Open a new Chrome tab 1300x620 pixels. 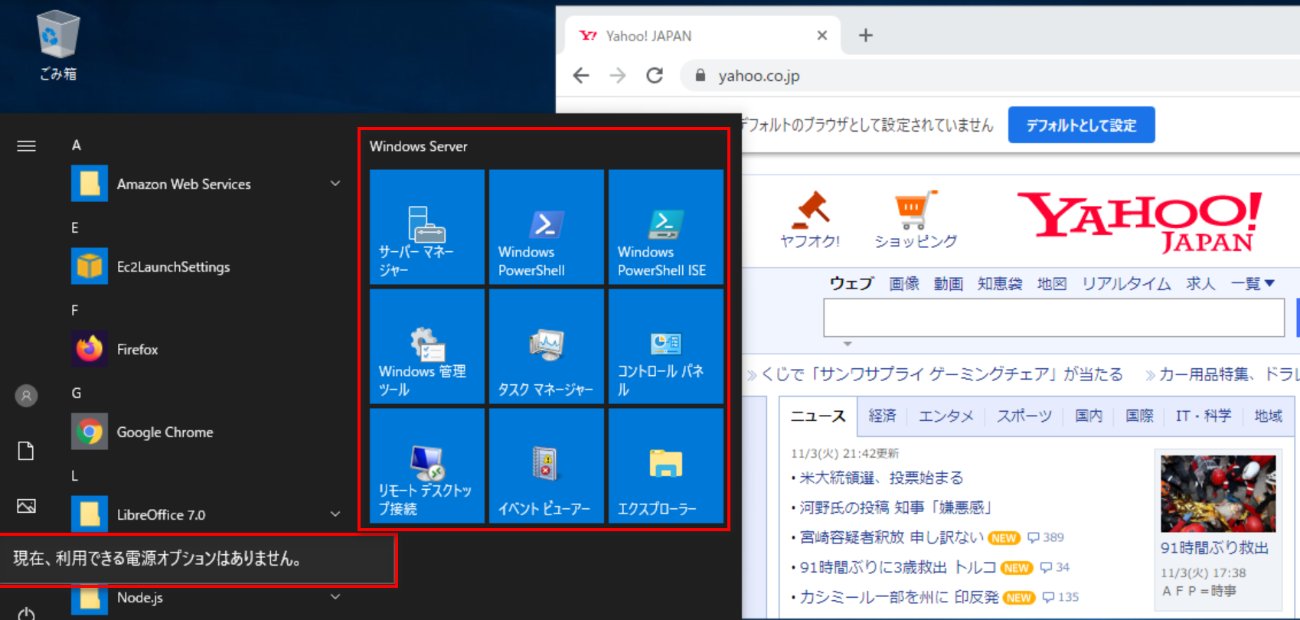(866, 35)
